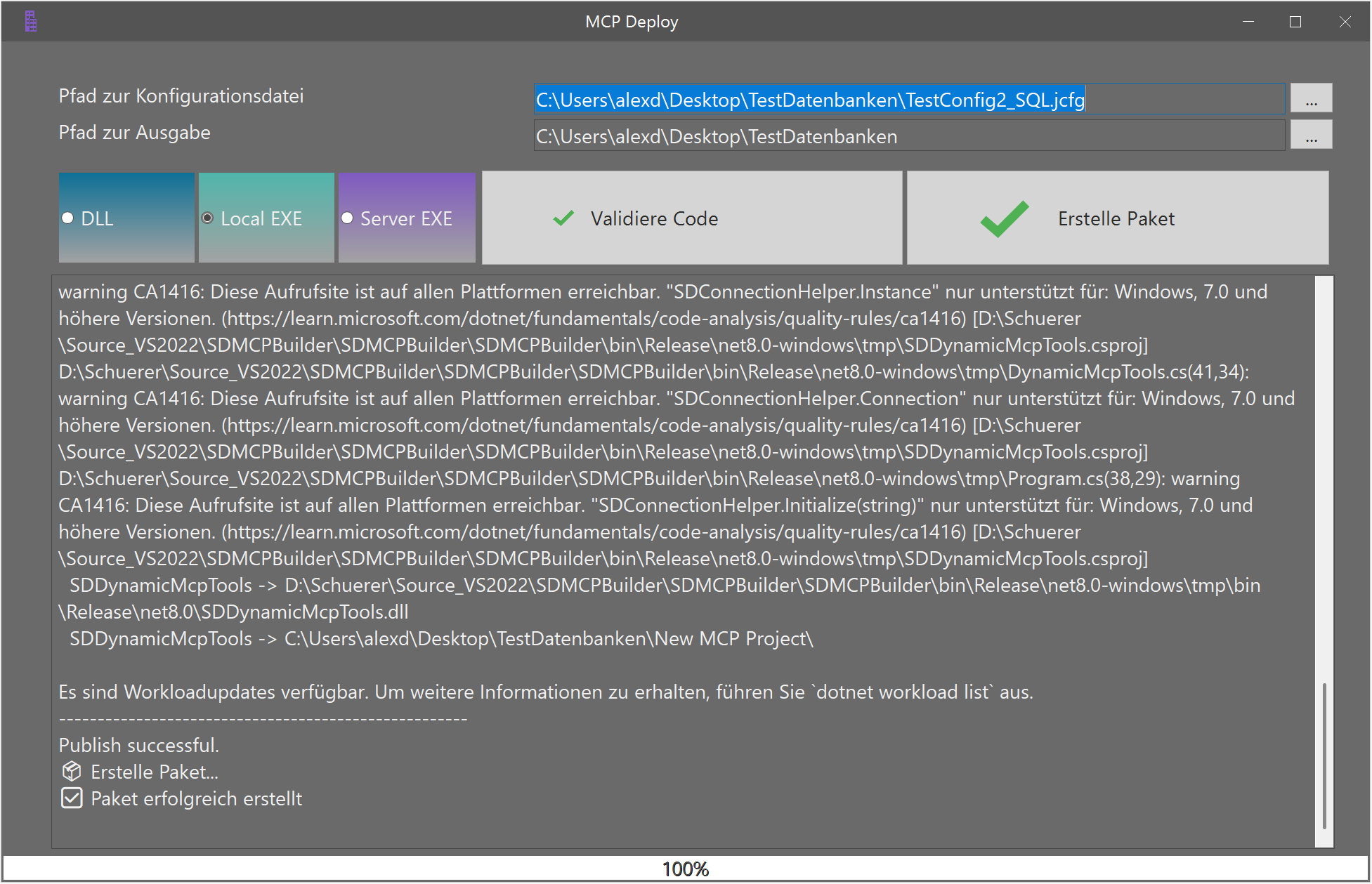This screenshot has width=1372, height=884.
Task: Minimize the MCP Deploy window
Action: (x=1248, y=22)
